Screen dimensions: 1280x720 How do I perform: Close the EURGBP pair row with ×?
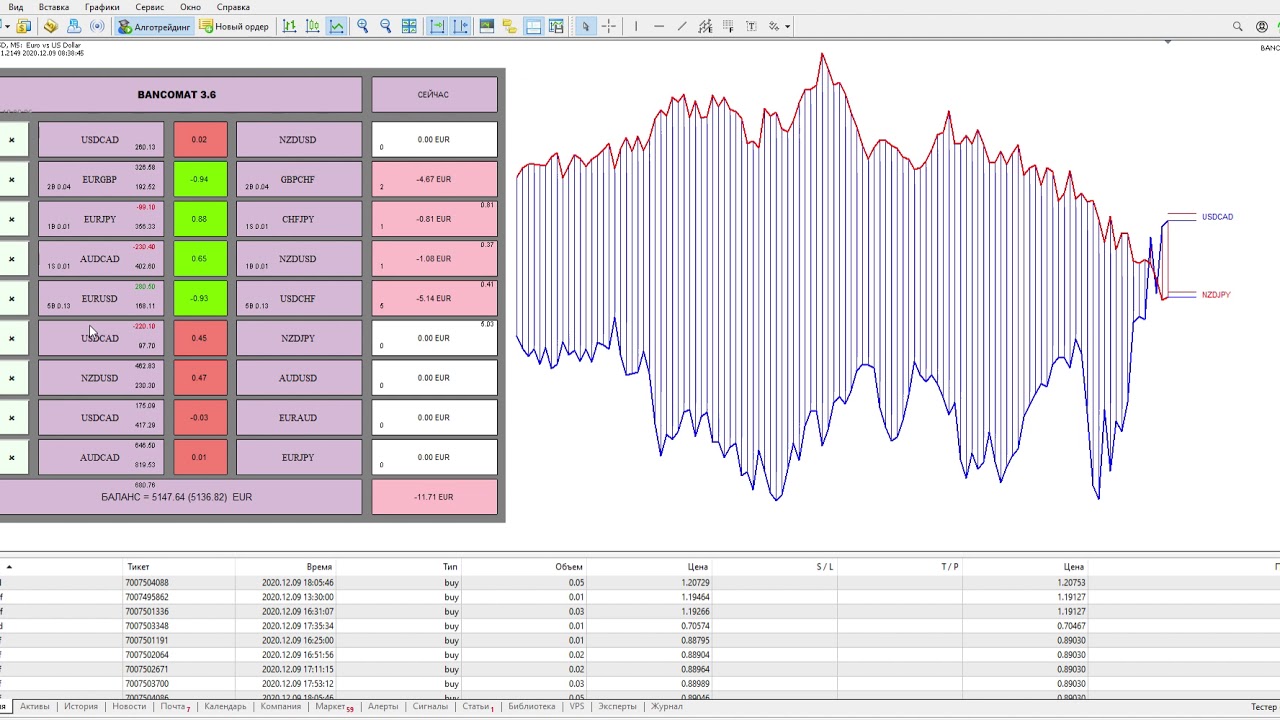(x=12, y=180)
